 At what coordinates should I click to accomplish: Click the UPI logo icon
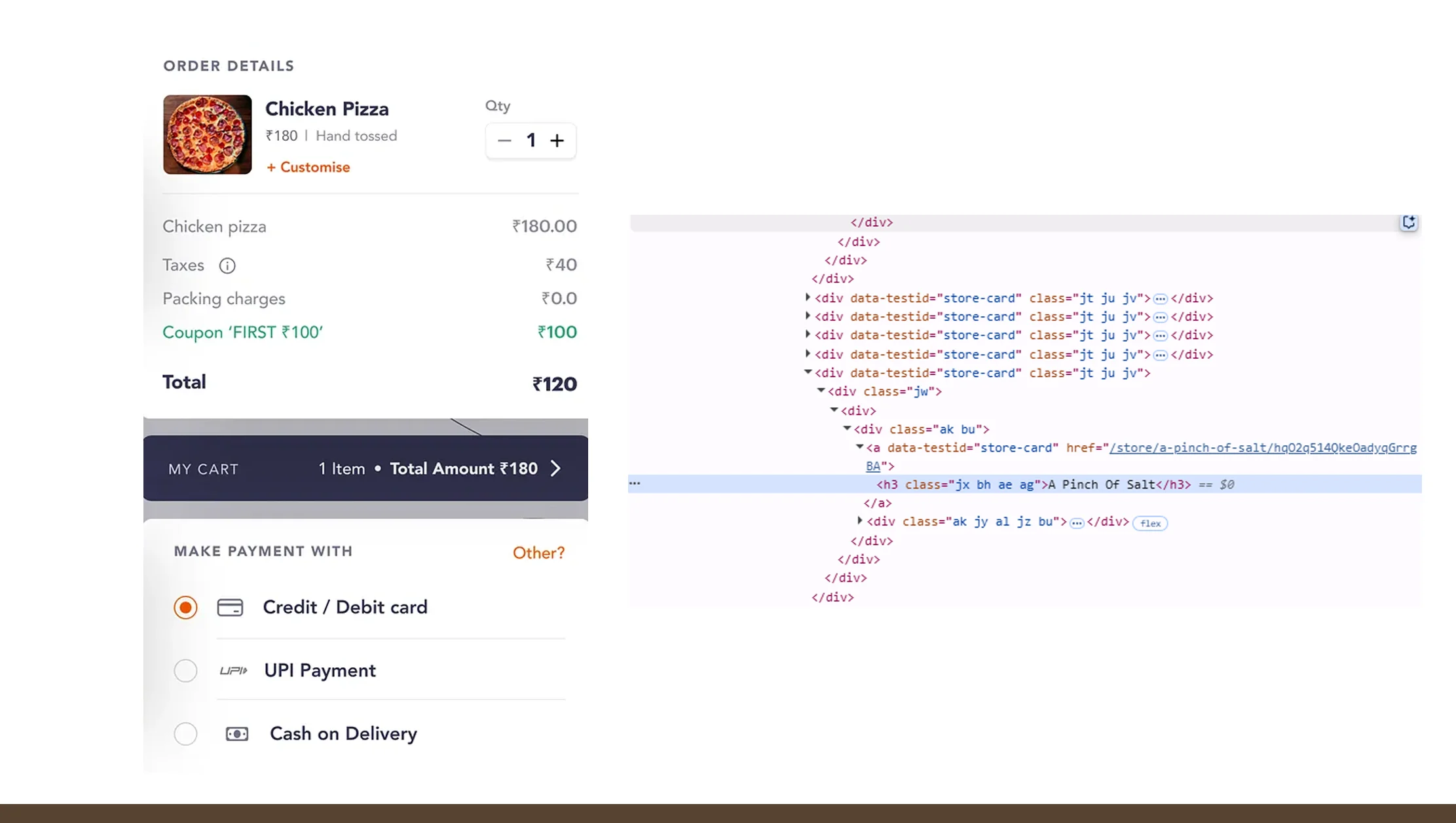pyautogui.click(x=233, y=670)
